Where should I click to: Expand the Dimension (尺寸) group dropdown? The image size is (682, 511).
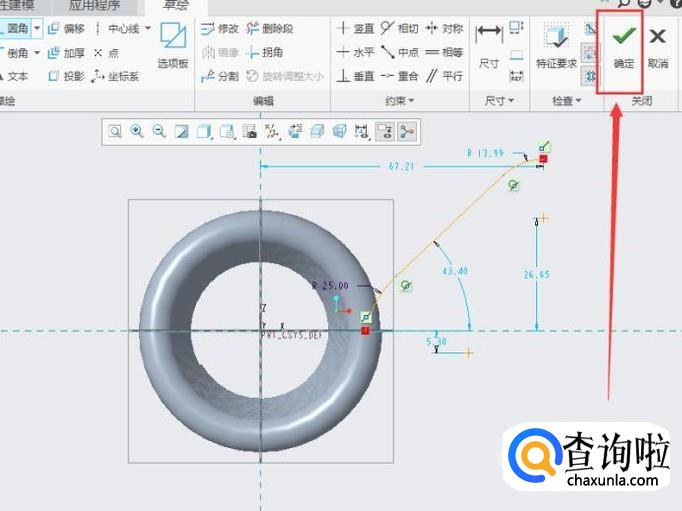[498, 101]
